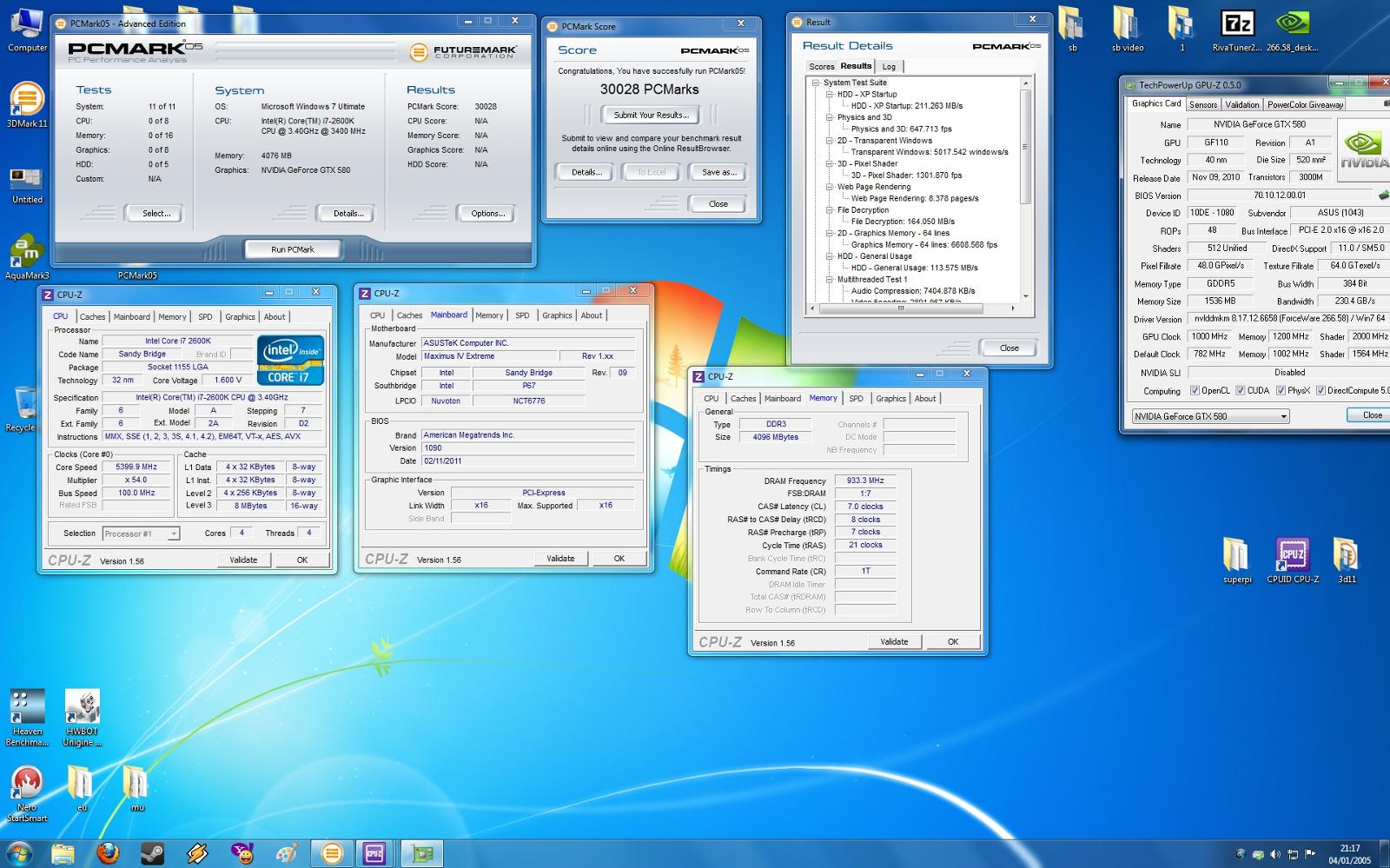Switch to Scores tab in Result Details

(821, 67)
